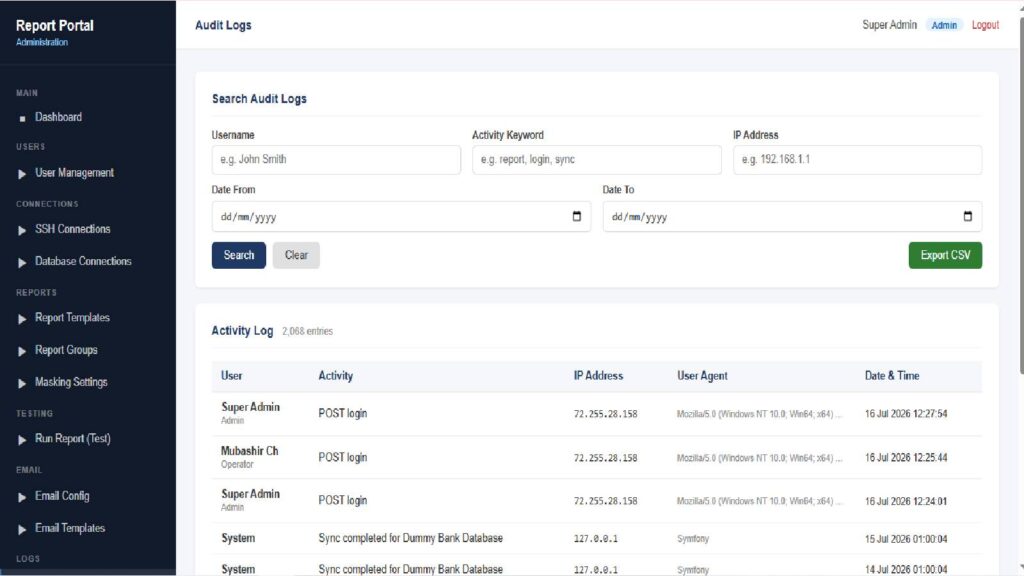The image size is (1024, 576).
Task: Focus the Activity Keyword input field
Action: coord(596,159)
